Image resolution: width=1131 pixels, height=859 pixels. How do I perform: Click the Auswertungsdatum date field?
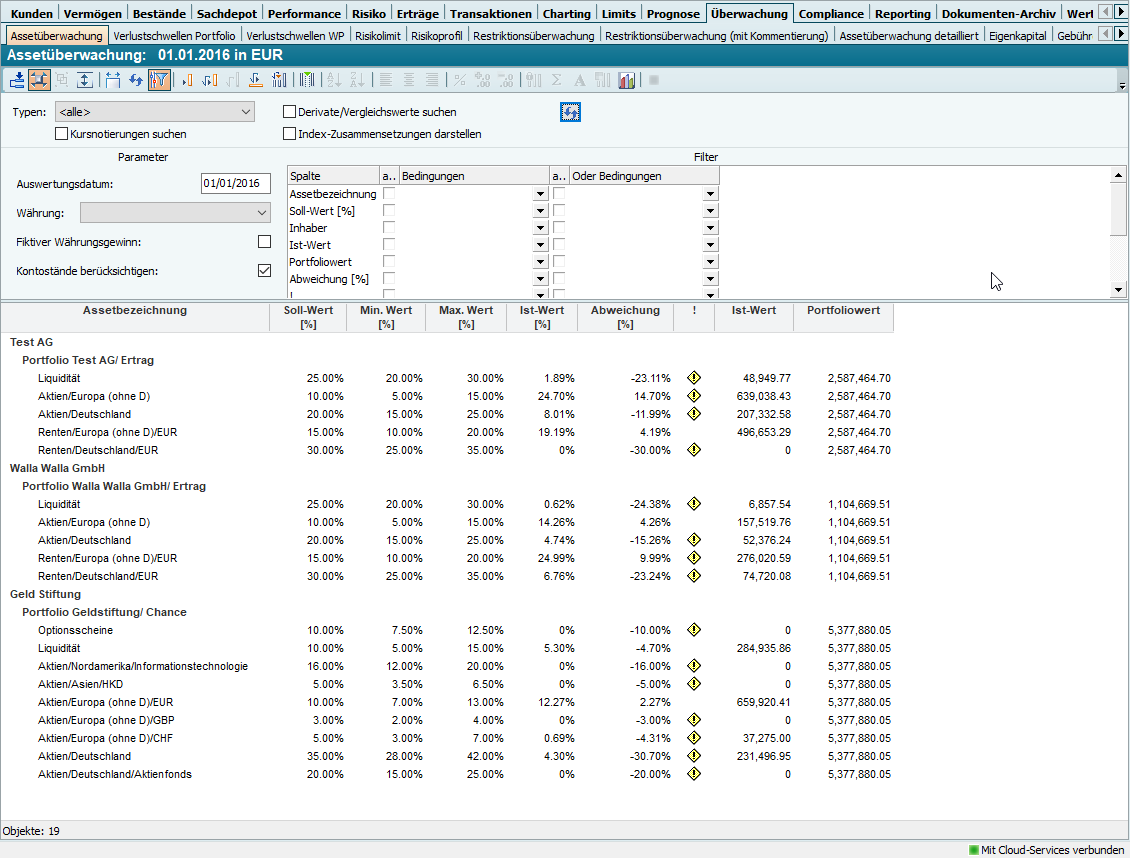point(235,184)
